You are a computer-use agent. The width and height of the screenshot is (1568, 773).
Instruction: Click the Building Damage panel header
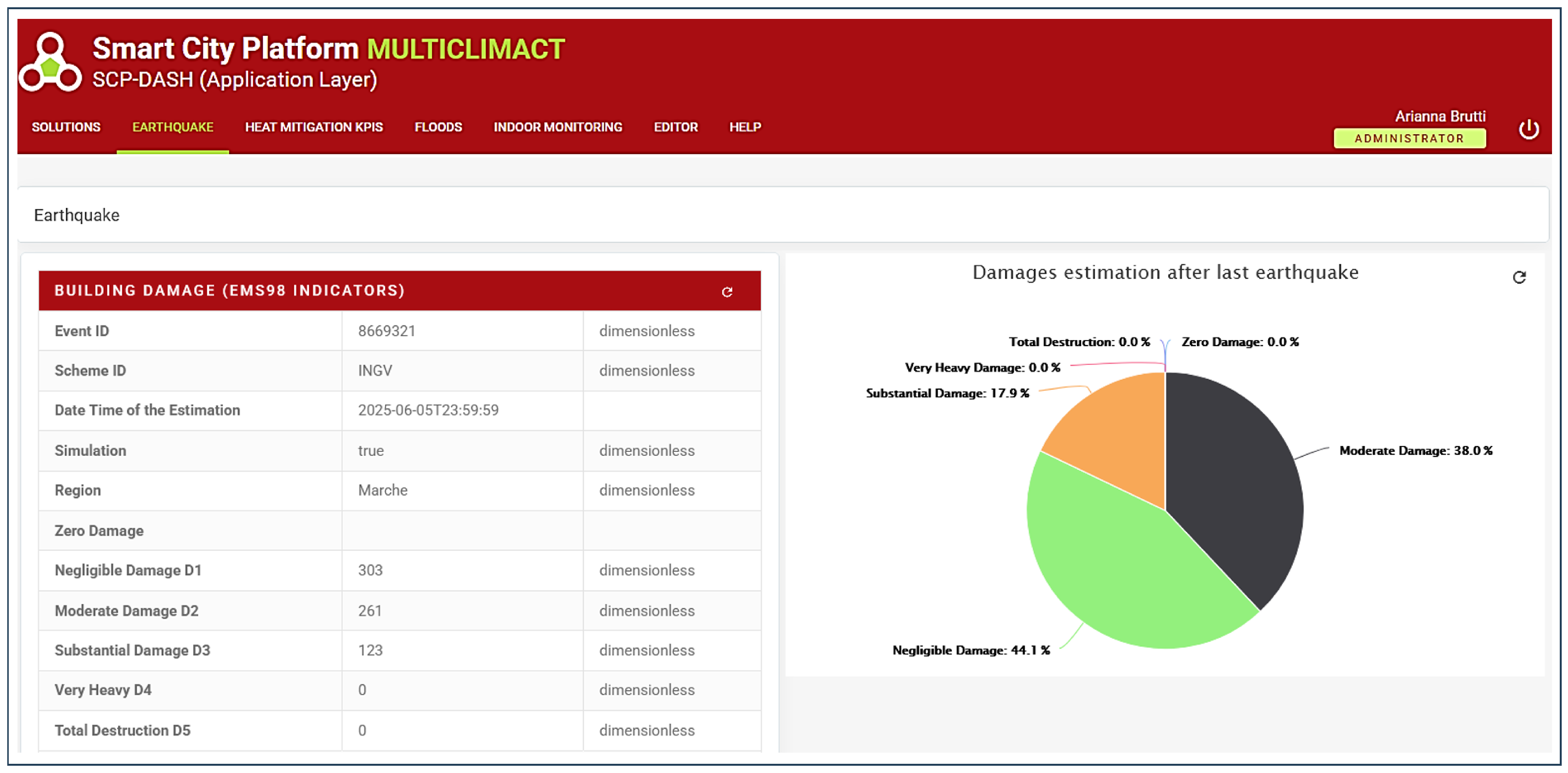(230, 291)
